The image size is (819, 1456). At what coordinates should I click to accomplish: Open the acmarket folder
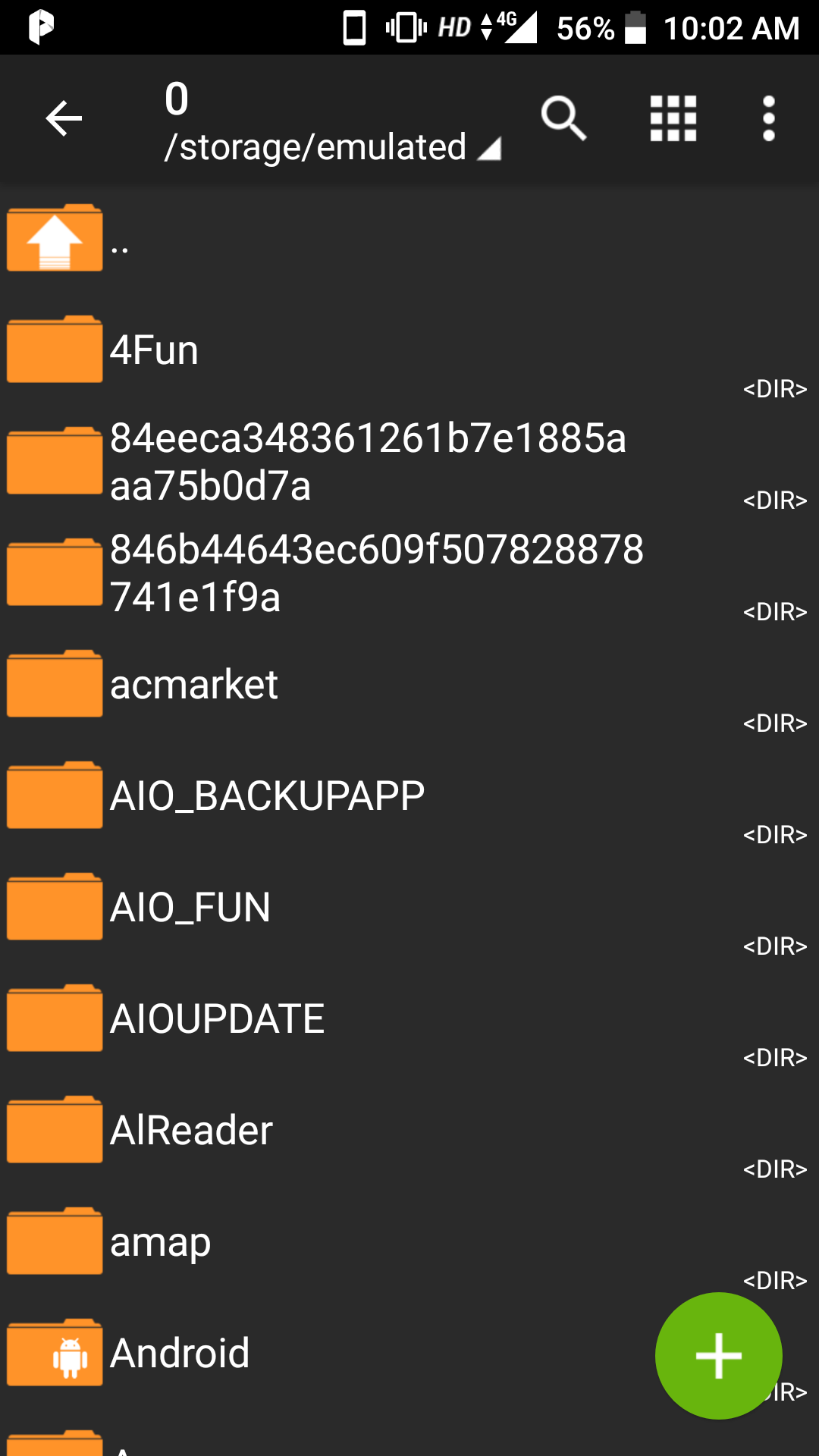[194, 685]
